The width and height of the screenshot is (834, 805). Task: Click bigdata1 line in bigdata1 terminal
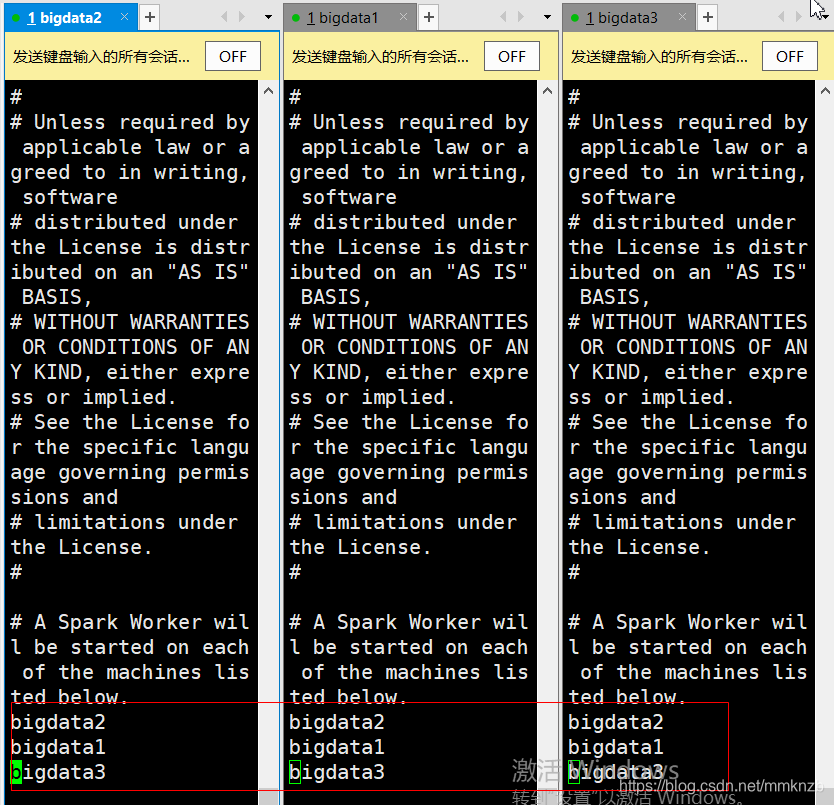337,748
